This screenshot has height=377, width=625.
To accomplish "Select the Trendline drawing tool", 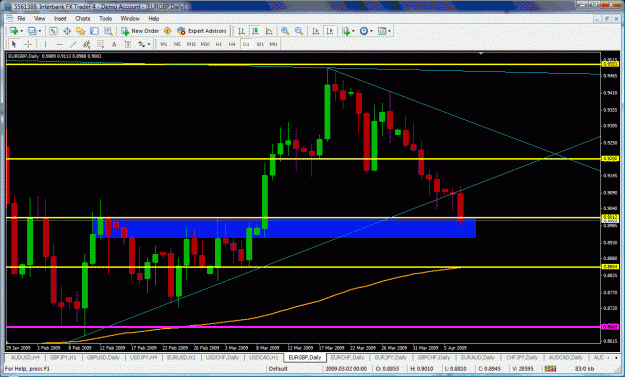I will (73, 44).
